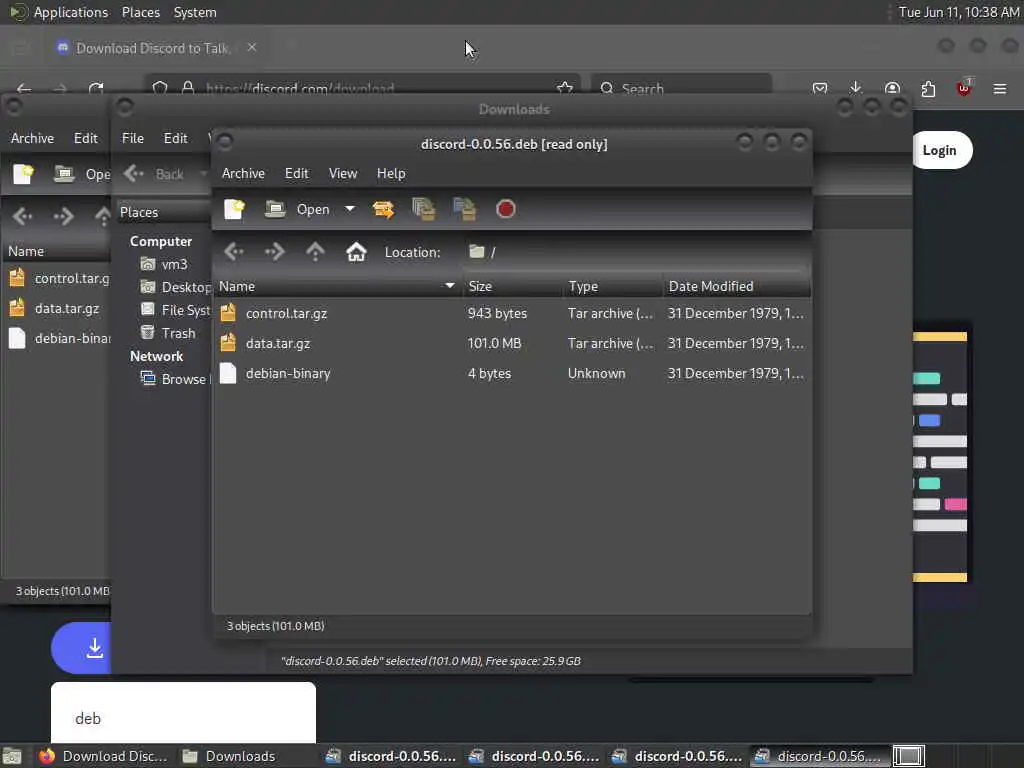Go up one level in archive

pyautogui.click(x=315, y=251)
